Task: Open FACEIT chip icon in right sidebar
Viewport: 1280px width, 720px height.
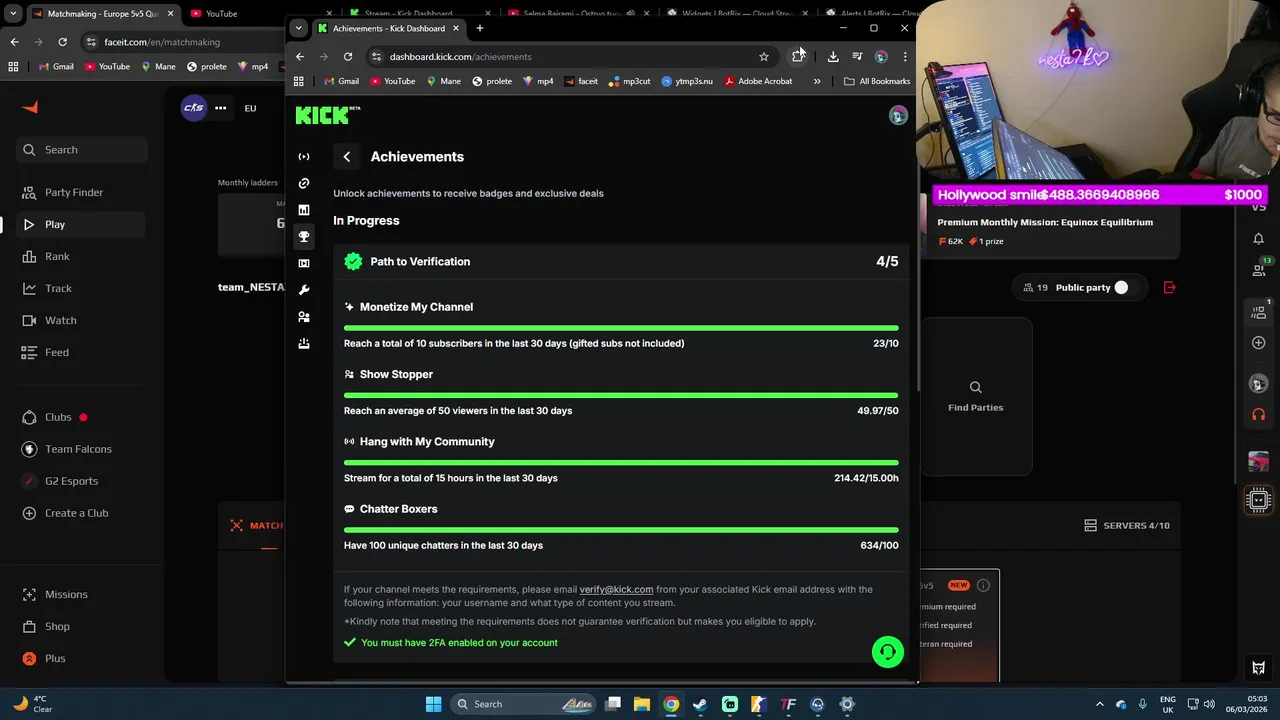Action: point(1259,500)
